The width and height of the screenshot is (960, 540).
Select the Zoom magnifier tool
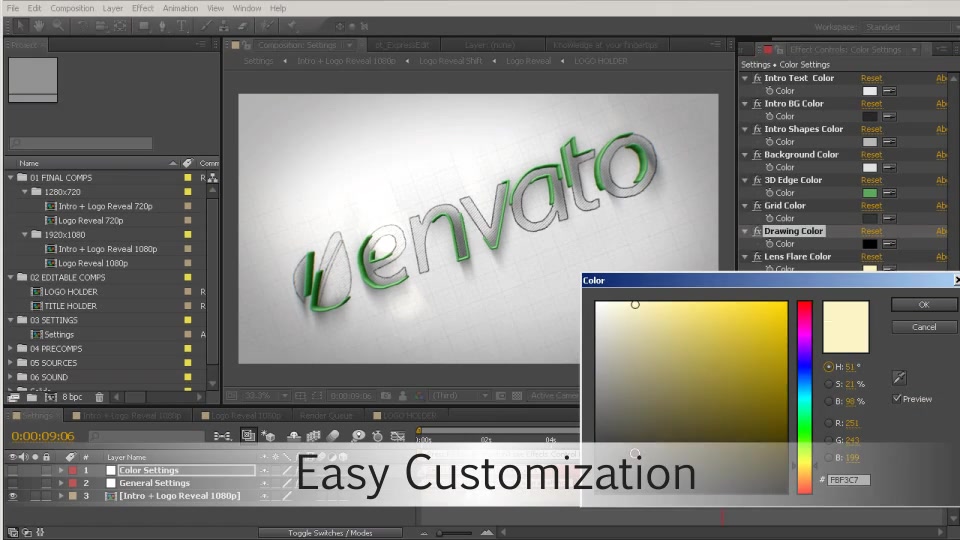pos(58,26)
